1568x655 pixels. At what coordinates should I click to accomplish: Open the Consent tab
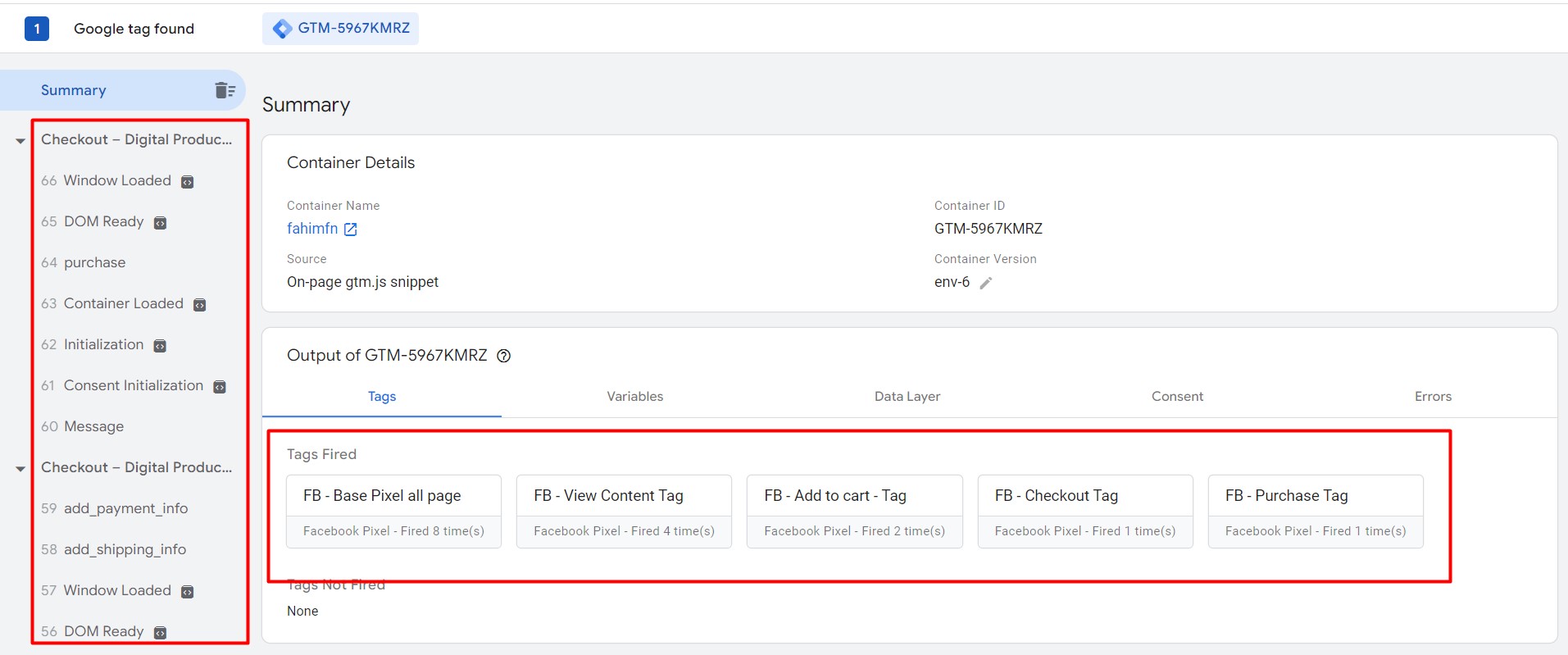point(1177,397)
